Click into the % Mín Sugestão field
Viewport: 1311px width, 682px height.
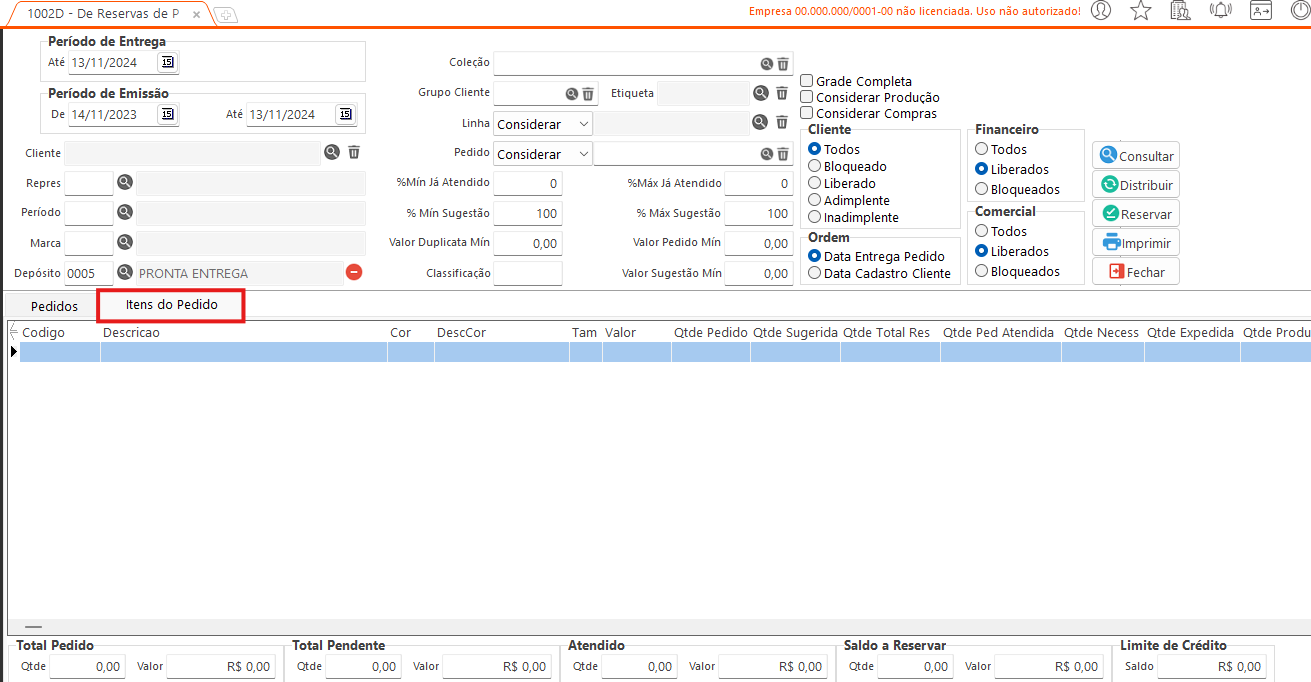[527, 214]
